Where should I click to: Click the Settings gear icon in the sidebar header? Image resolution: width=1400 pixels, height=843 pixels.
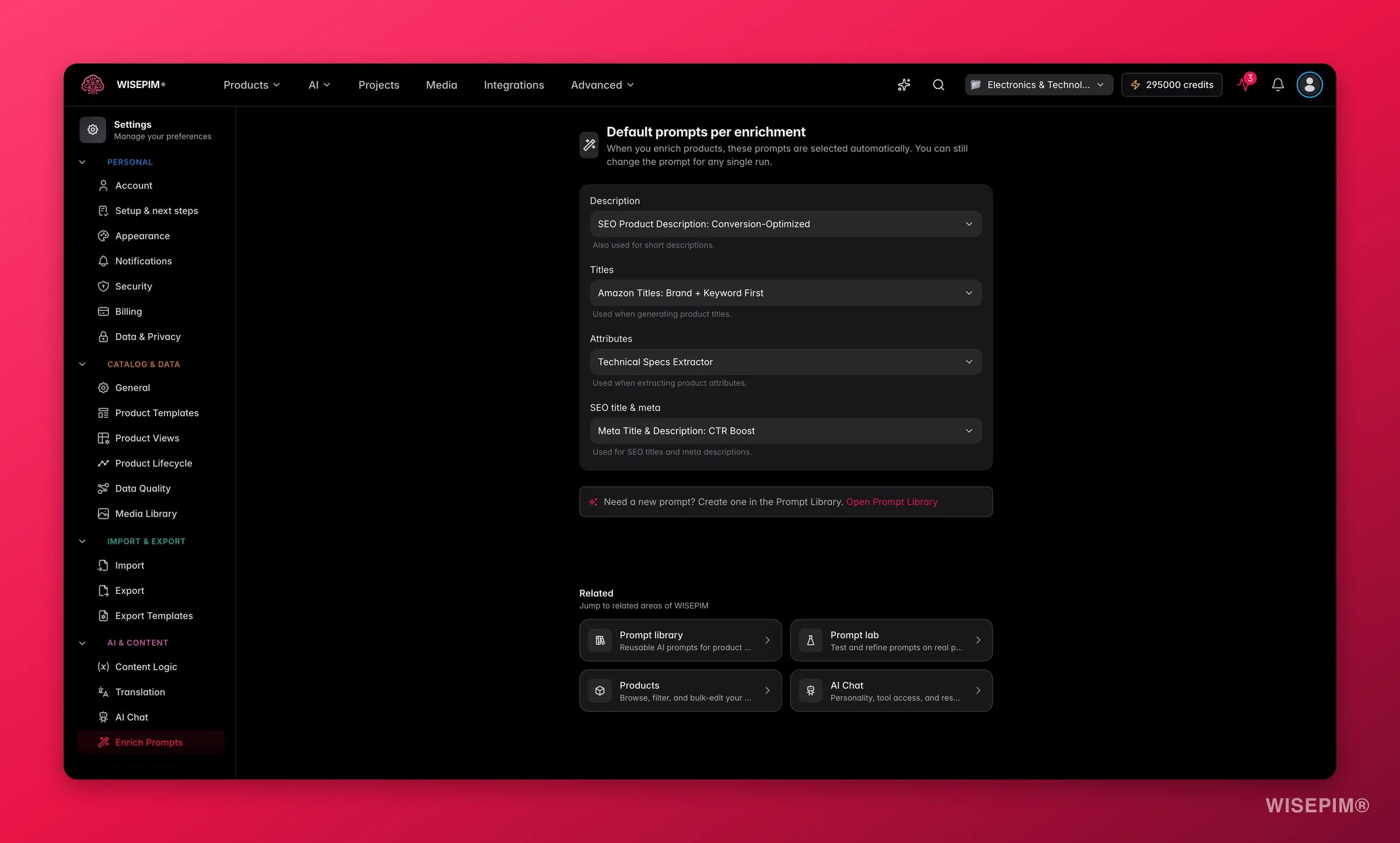click(93, 130)
